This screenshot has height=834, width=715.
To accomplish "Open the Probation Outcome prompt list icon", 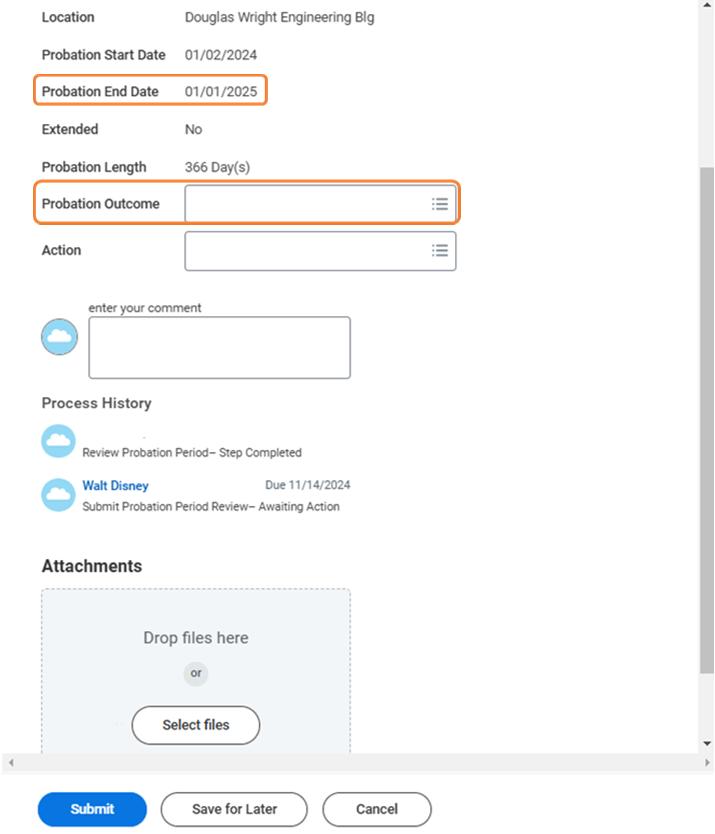I will [x=439, y=204].
